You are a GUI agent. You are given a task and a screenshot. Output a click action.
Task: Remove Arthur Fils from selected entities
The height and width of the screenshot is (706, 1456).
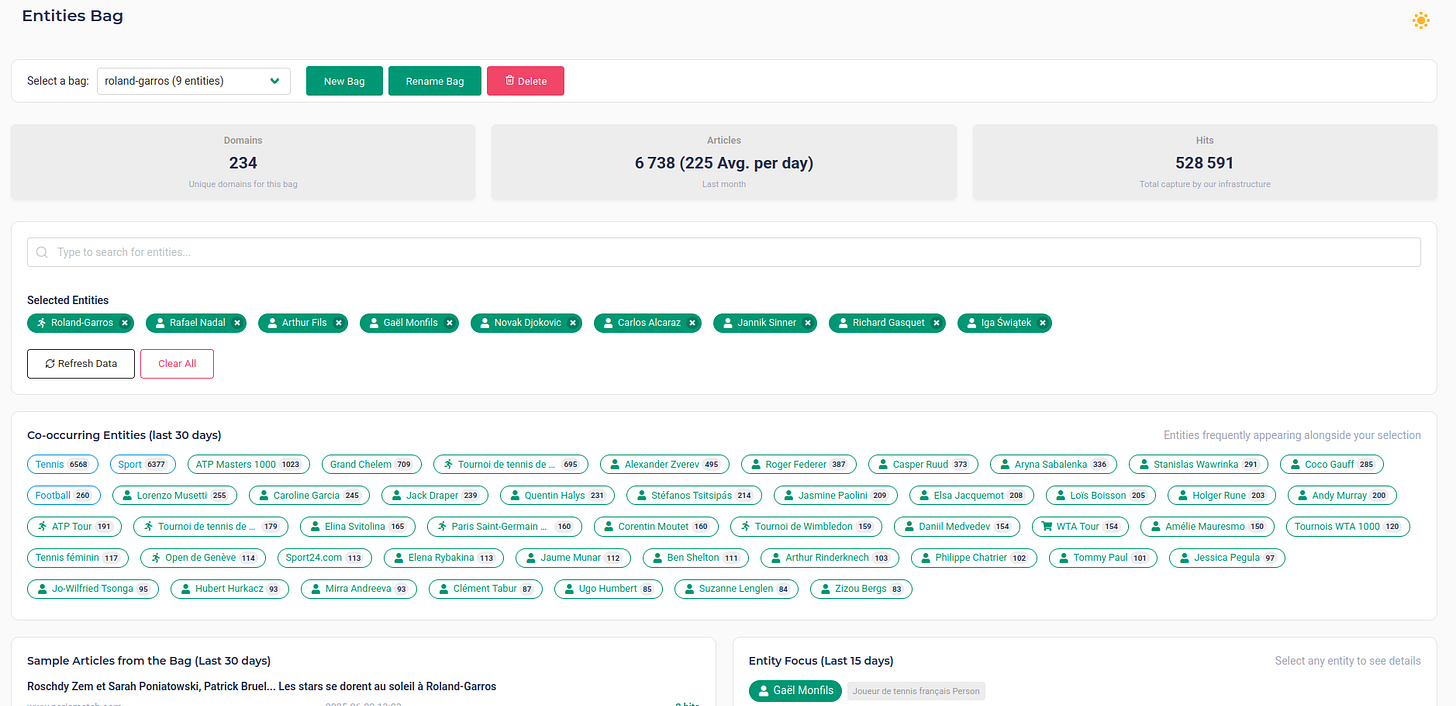pos(339,323)
